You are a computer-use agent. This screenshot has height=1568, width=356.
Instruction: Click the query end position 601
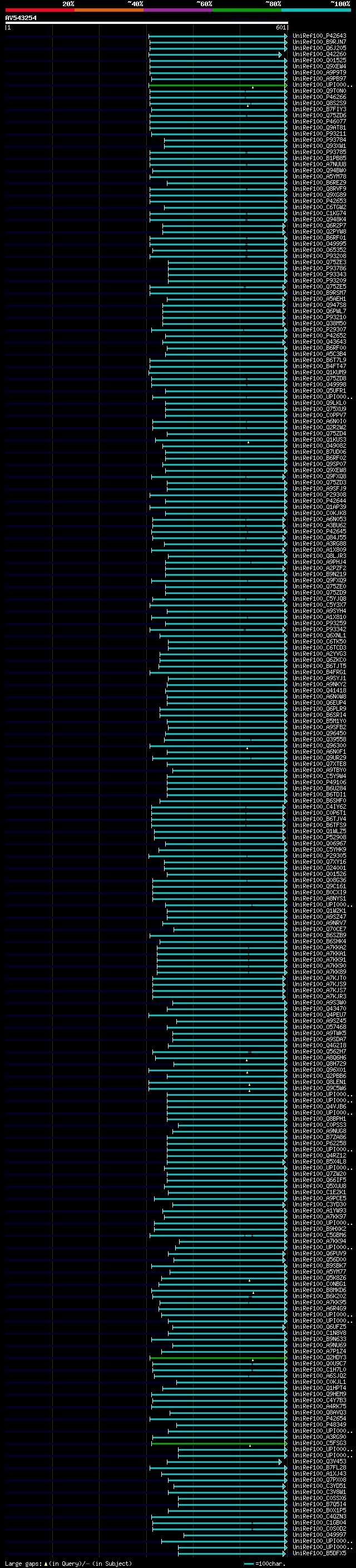[280, 27]
